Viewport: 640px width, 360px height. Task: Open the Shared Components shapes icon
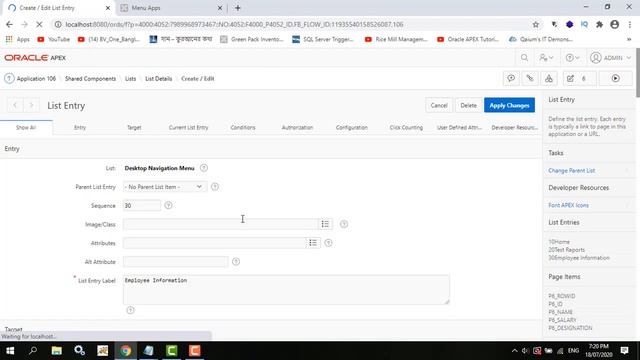549,78
